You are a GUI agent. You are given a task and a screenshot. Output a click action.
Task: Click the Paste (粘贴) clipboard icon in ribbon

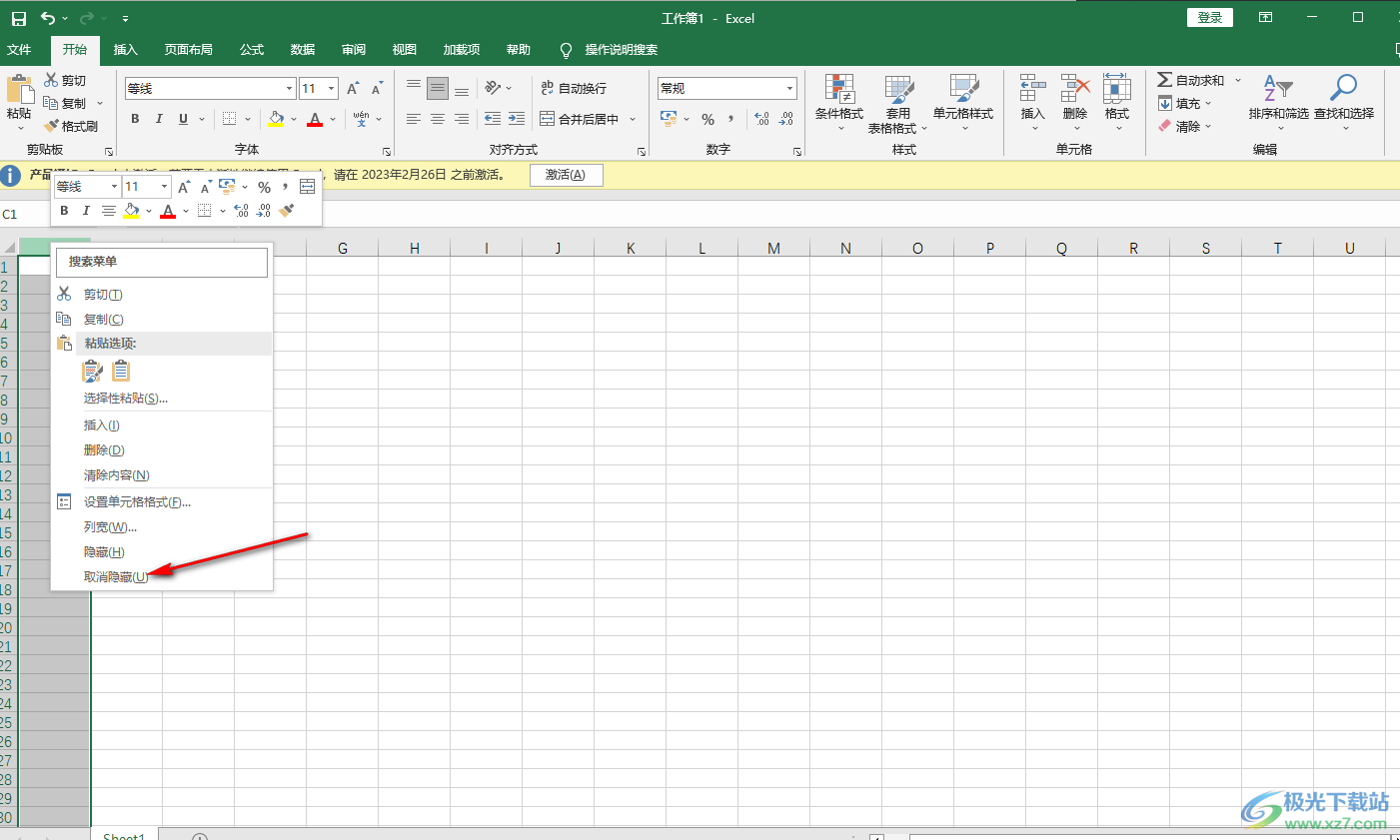point(19,89)
